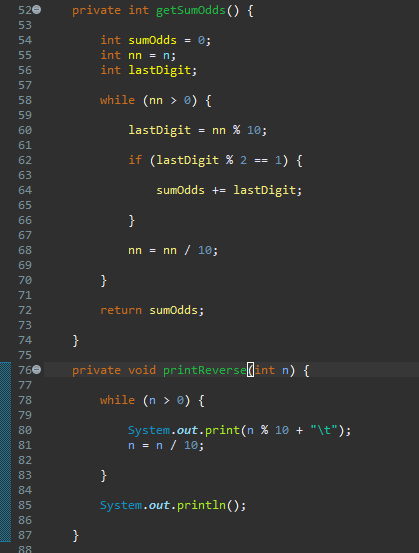419x553 pixels.
Task: Click the closing brace on line 83
Action: 103,476
